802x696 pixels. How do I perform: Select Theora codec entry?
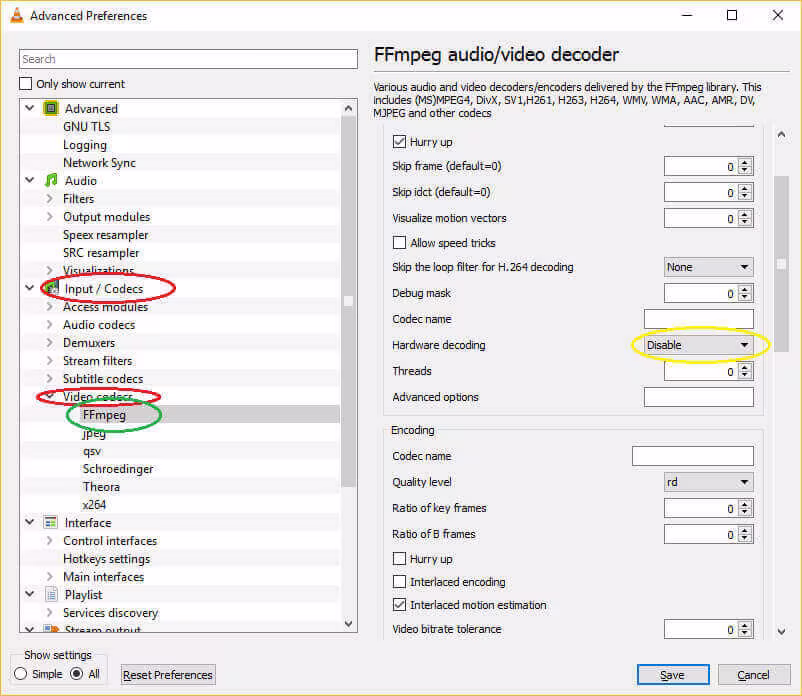coord(101,487)
